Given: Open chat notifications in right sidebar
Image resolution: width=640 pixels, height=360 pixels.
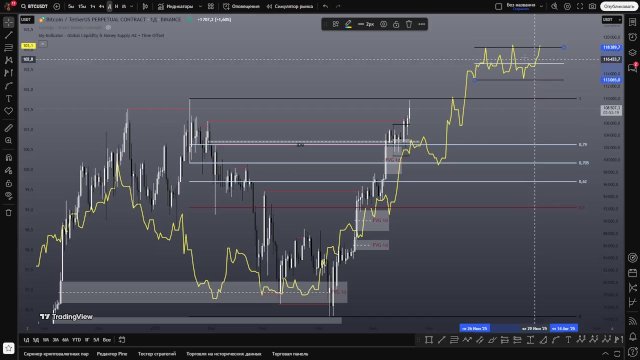Looking at the screenshot, I should coord(633,68).
